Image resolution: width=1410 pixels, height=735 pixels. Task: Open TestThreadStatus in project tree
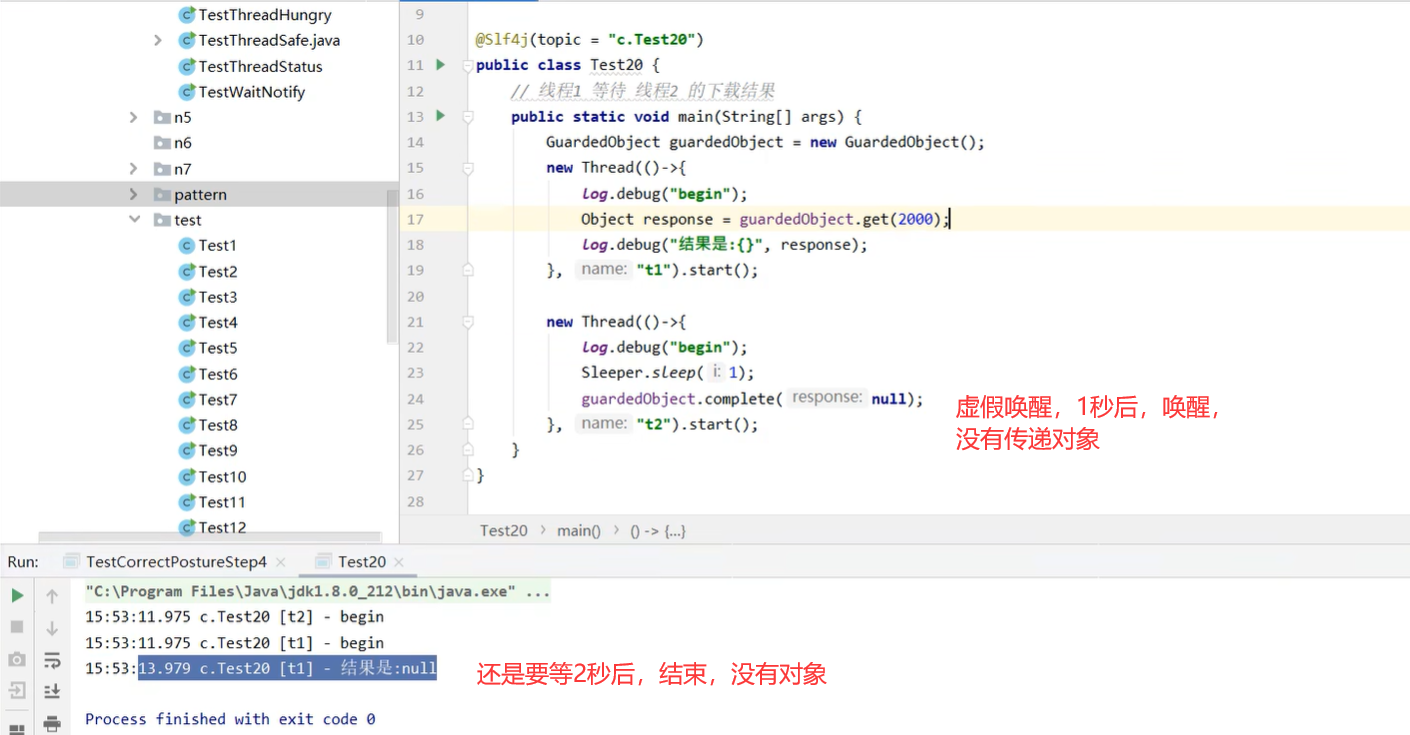(x=260, y=66)
